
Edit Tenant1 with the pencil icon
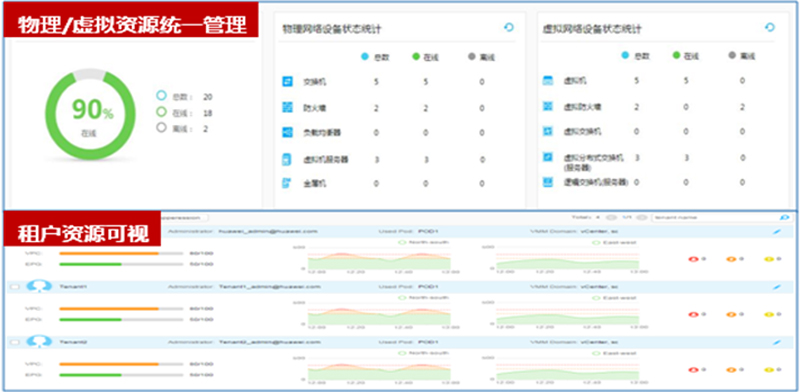777,287
